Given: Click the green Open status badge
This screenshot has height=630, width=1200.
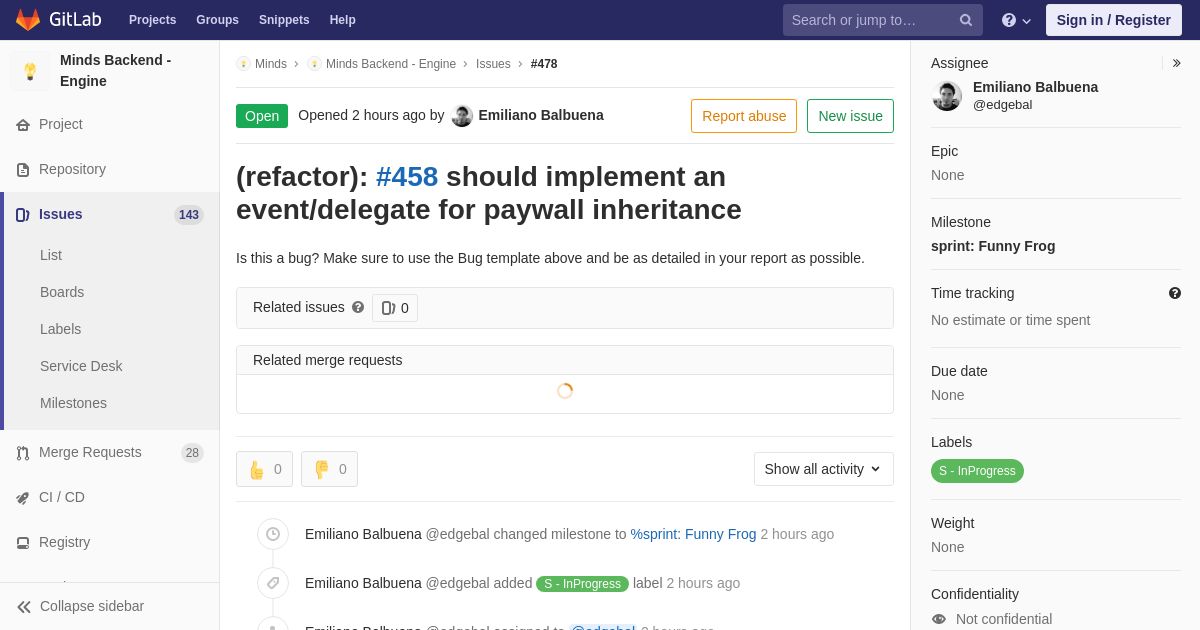Looking at the screenshot, I should [262, 116].
